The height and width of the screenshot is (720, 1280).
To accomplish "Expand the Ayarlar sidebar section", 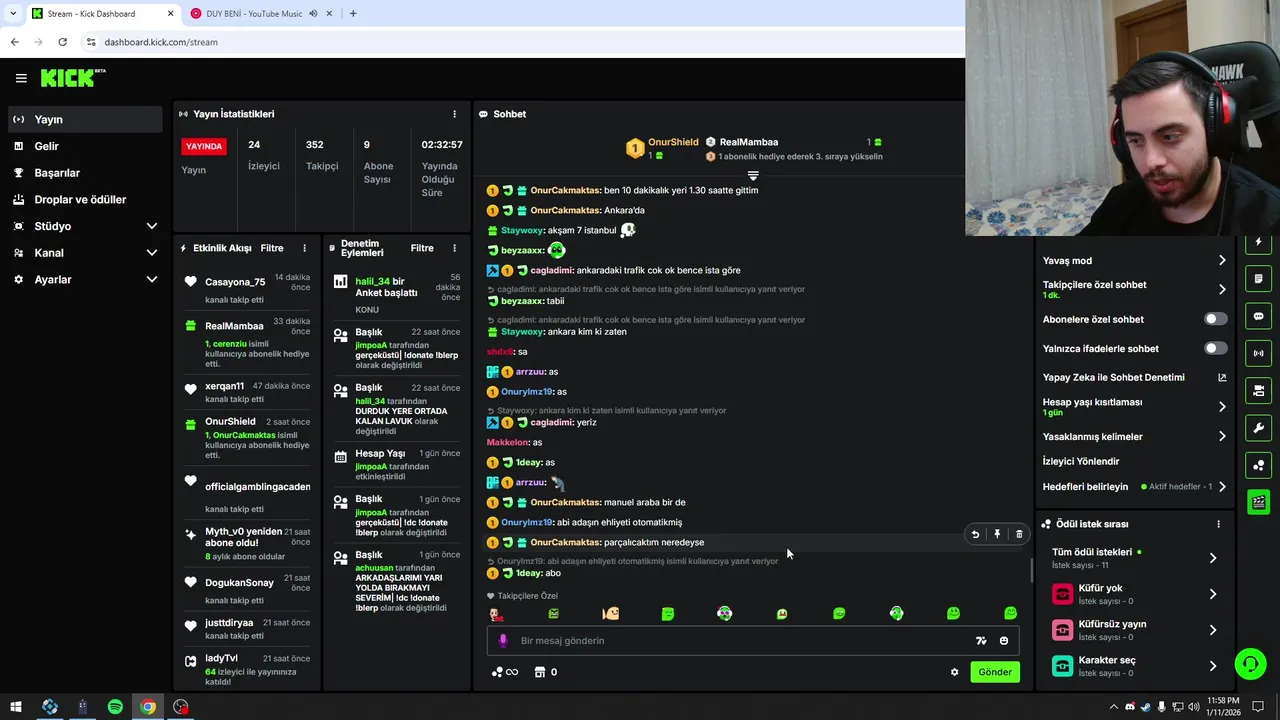I will tap(152, 280).
